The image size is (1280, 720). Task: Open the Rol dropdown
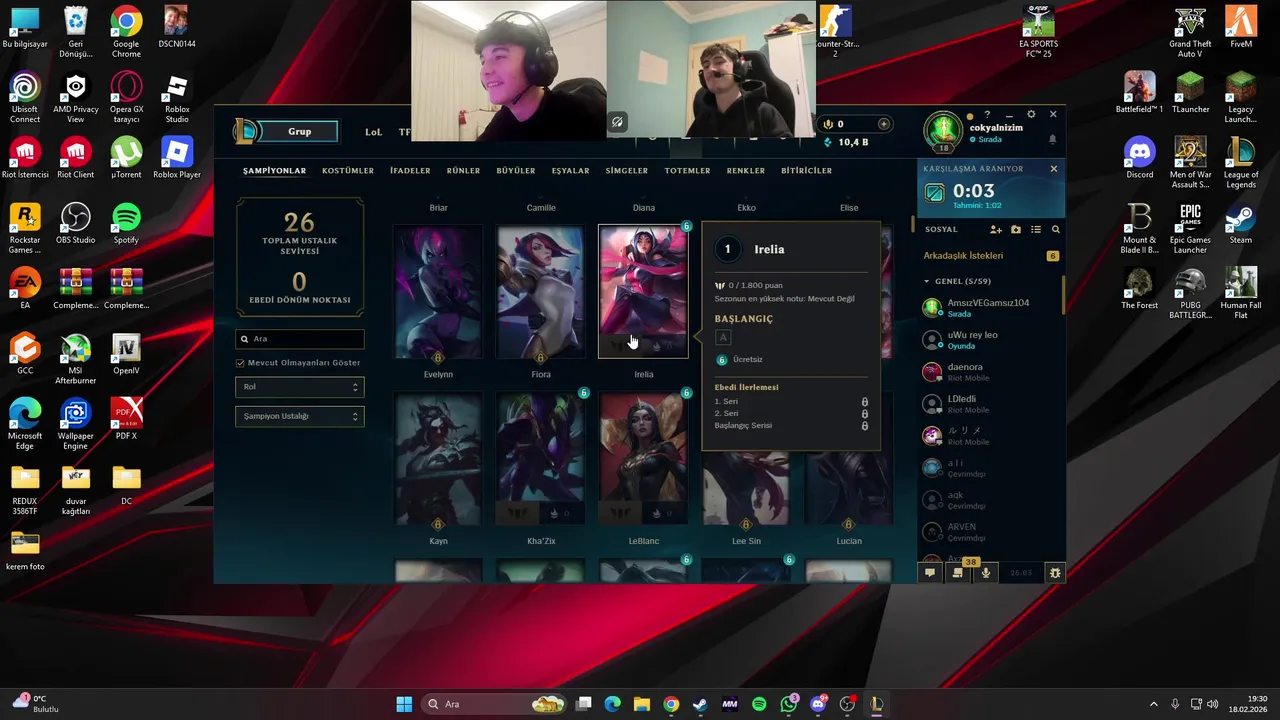[x=300, y=387]
